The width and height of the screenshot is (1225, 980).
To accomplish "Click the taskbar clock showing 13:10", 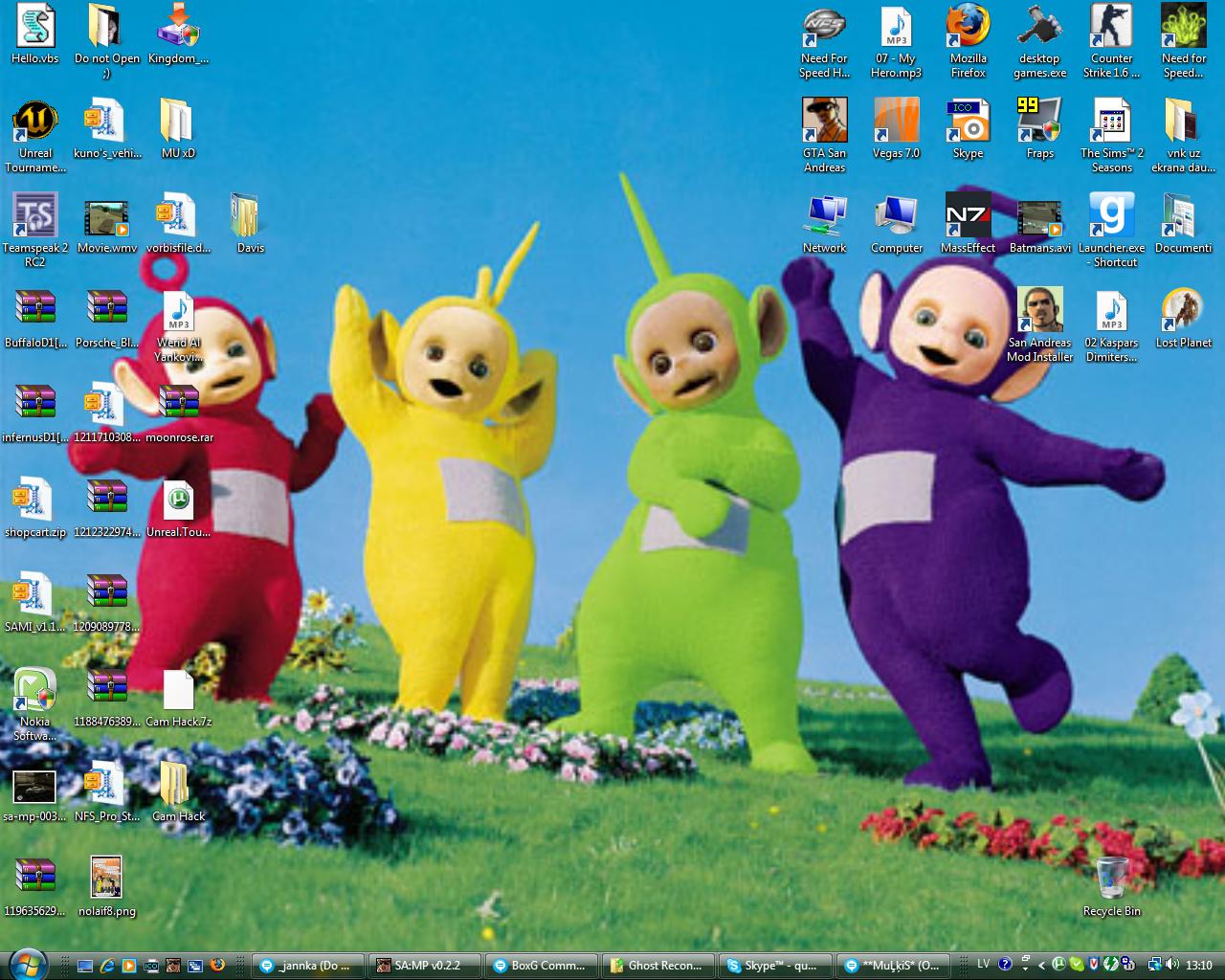I will pyautogui.click(x=1199, y=966).
